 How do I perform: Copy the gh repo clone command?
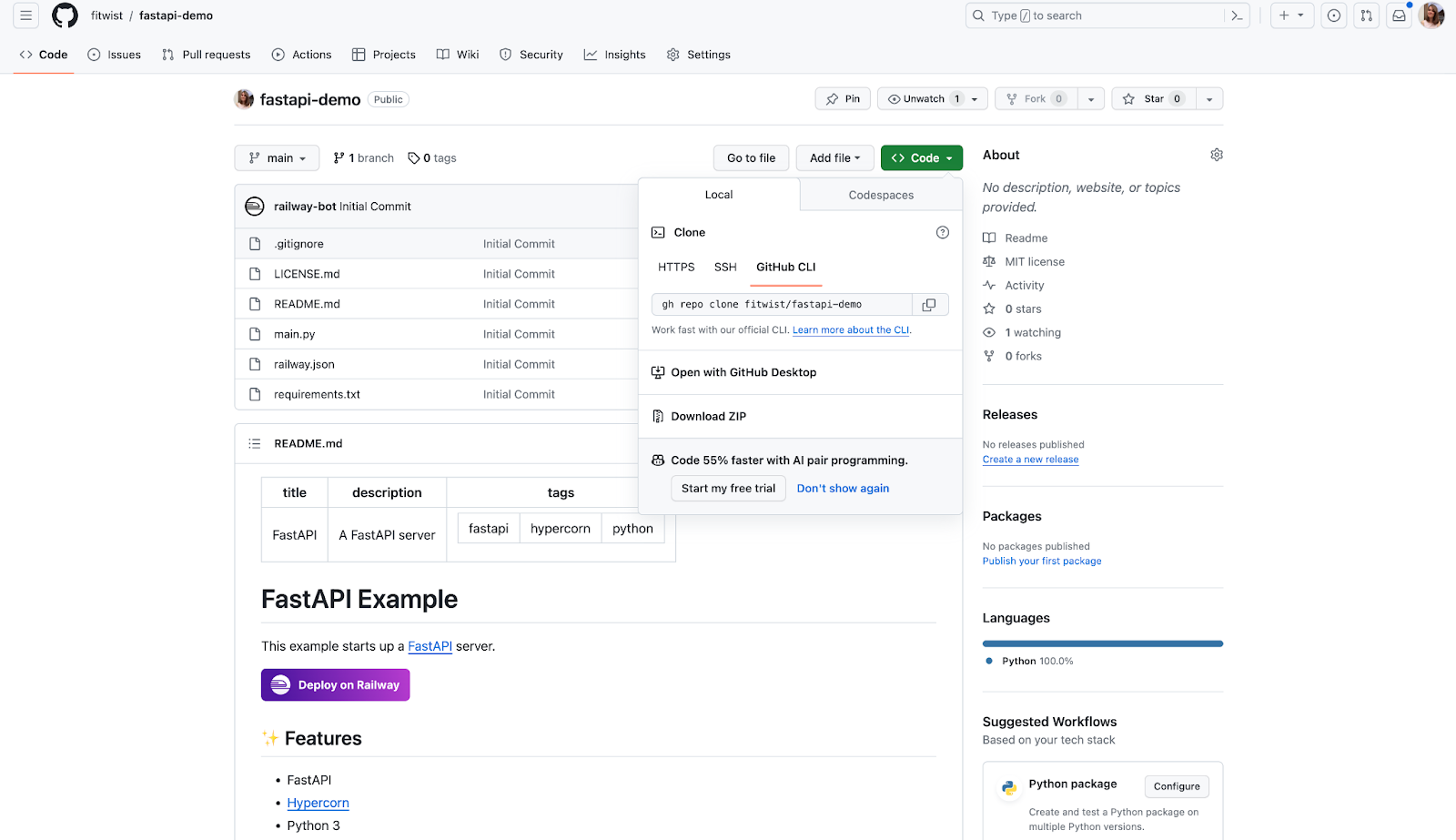[x=929, y=305]
